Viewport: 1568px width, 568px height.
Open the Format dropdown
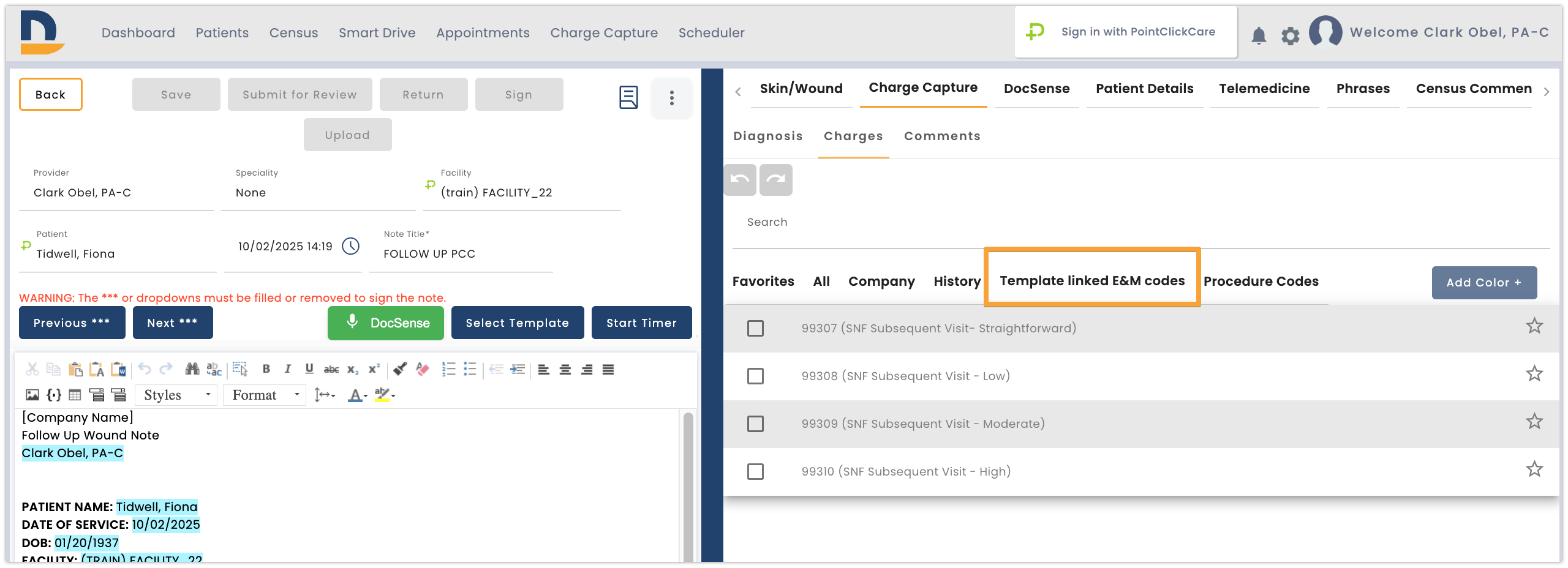tap(265, 395)
